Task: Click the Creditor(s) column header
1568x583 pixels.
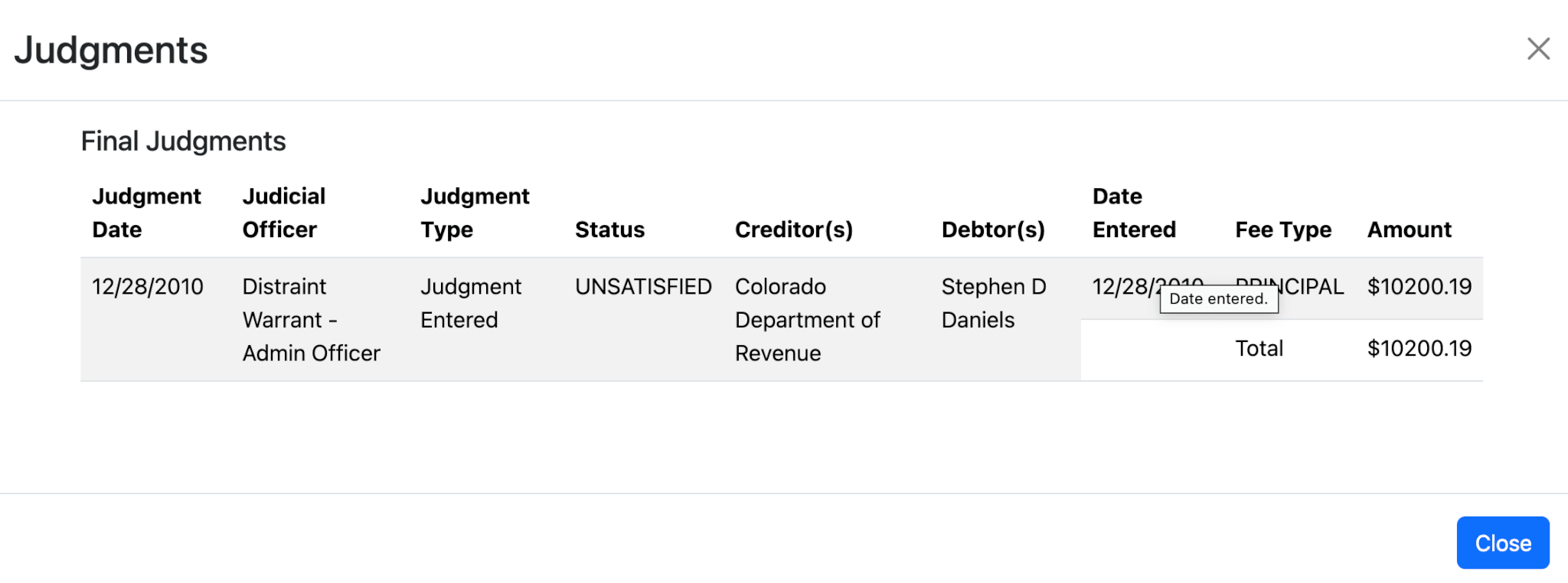Action: coord(793,230)
